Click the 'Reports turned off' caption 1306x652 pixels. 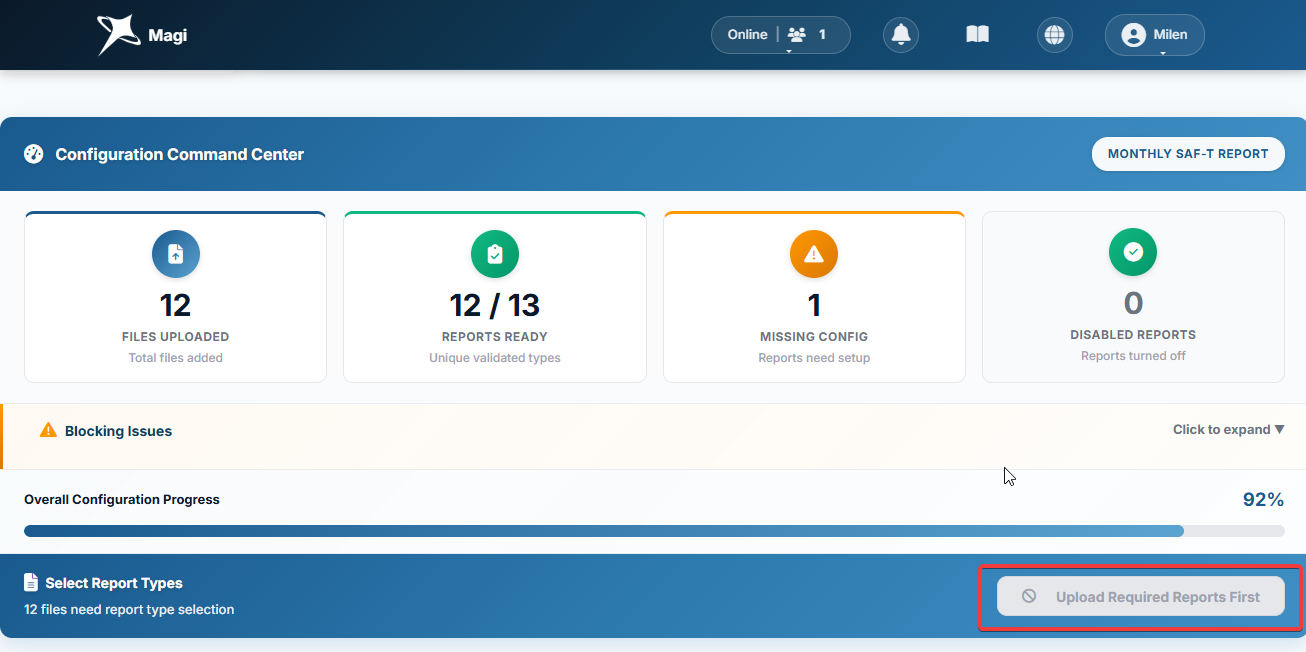pos(1133,356)
